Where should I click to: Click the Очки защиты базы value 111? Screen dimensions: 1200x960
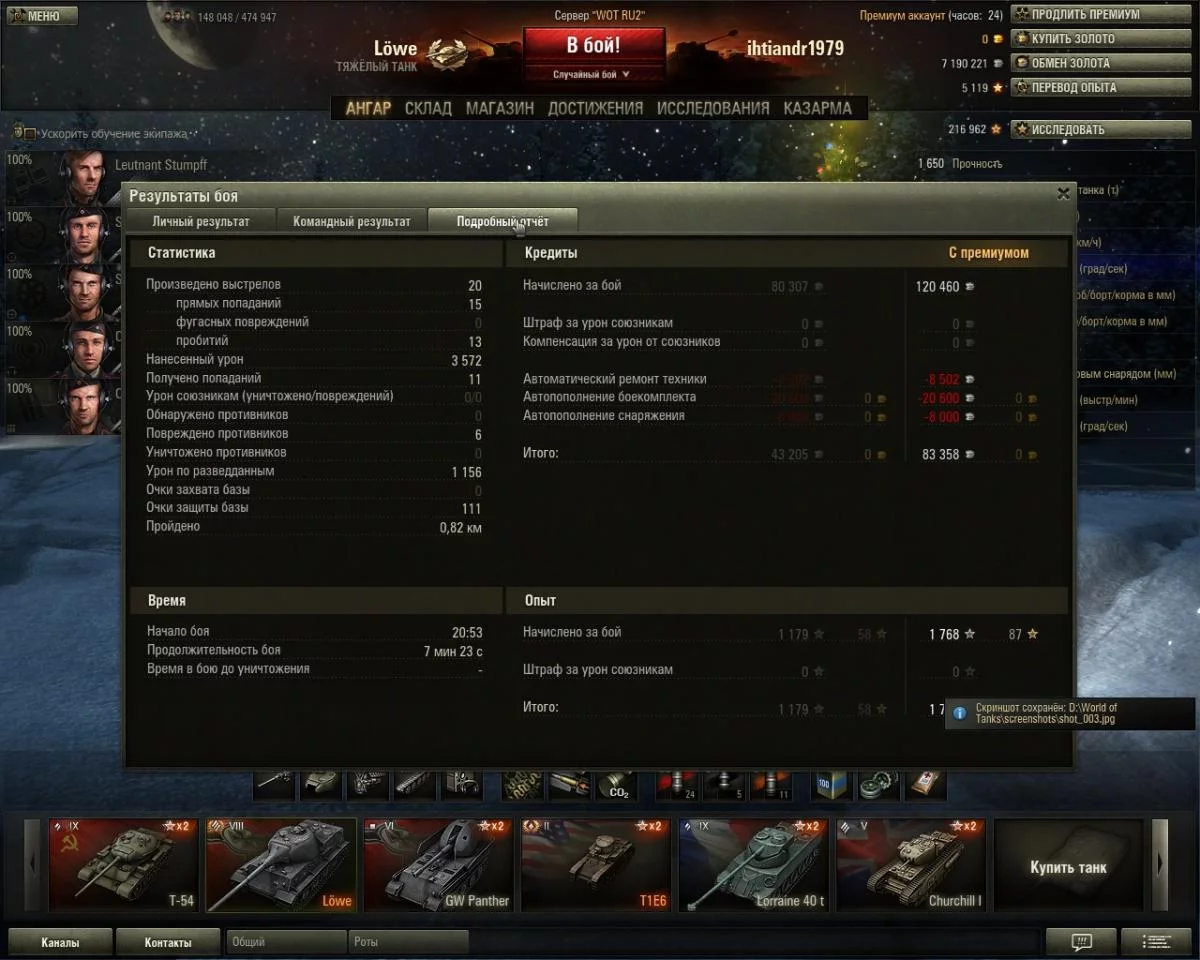471,508
